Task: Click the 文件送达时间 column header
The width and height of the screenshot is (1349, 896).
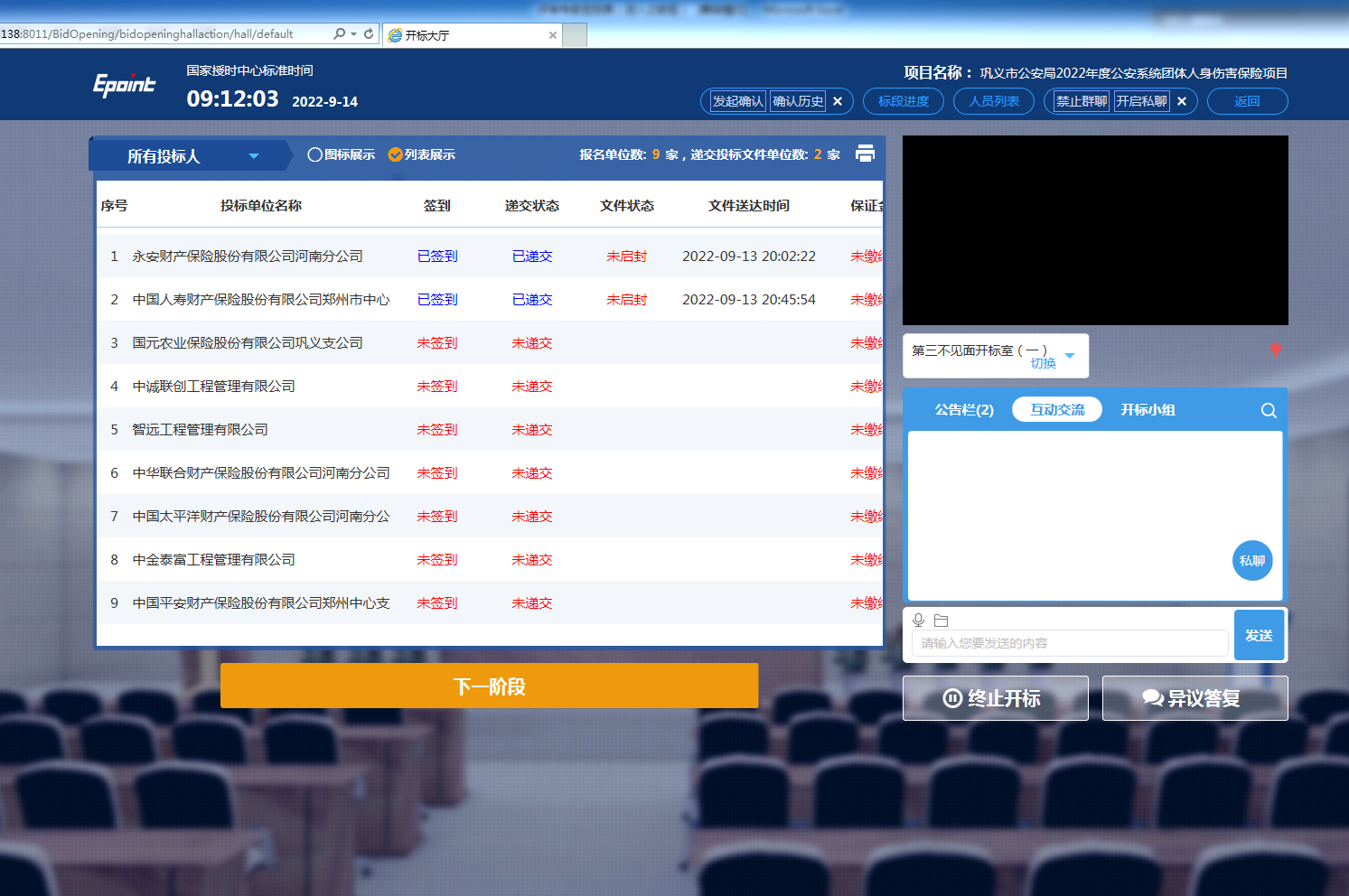Action: pyautogui.click(x=749, y=206)
